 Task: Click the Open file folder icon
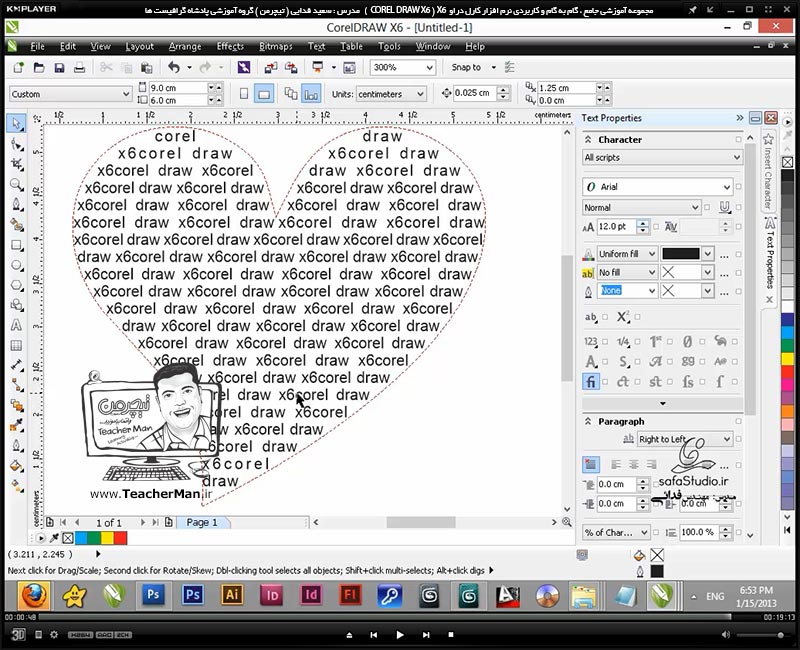click(x=39, y=67)
